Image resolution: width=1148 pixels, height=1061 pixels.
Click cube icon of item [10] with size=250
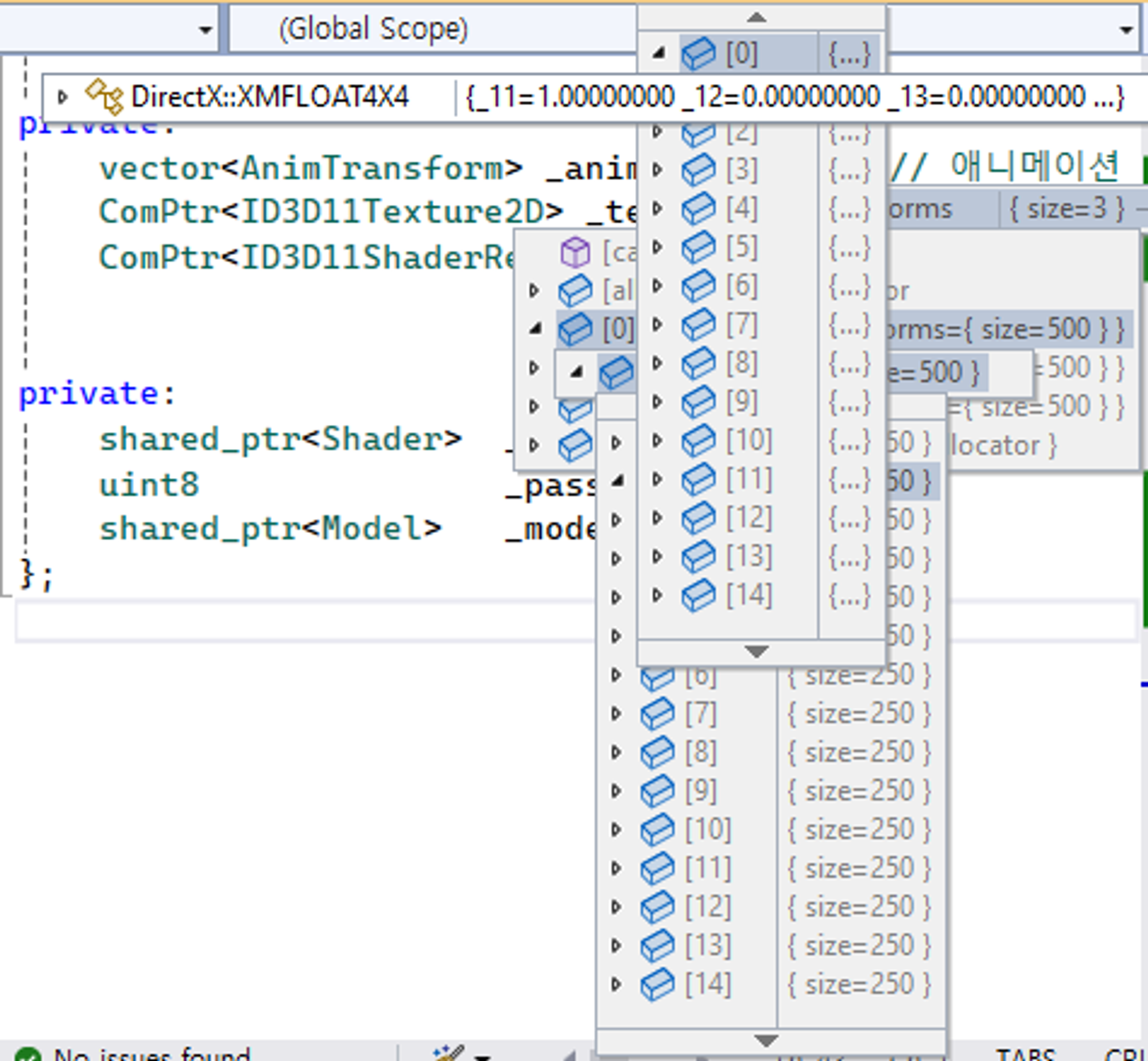click(x=657, y=830)
